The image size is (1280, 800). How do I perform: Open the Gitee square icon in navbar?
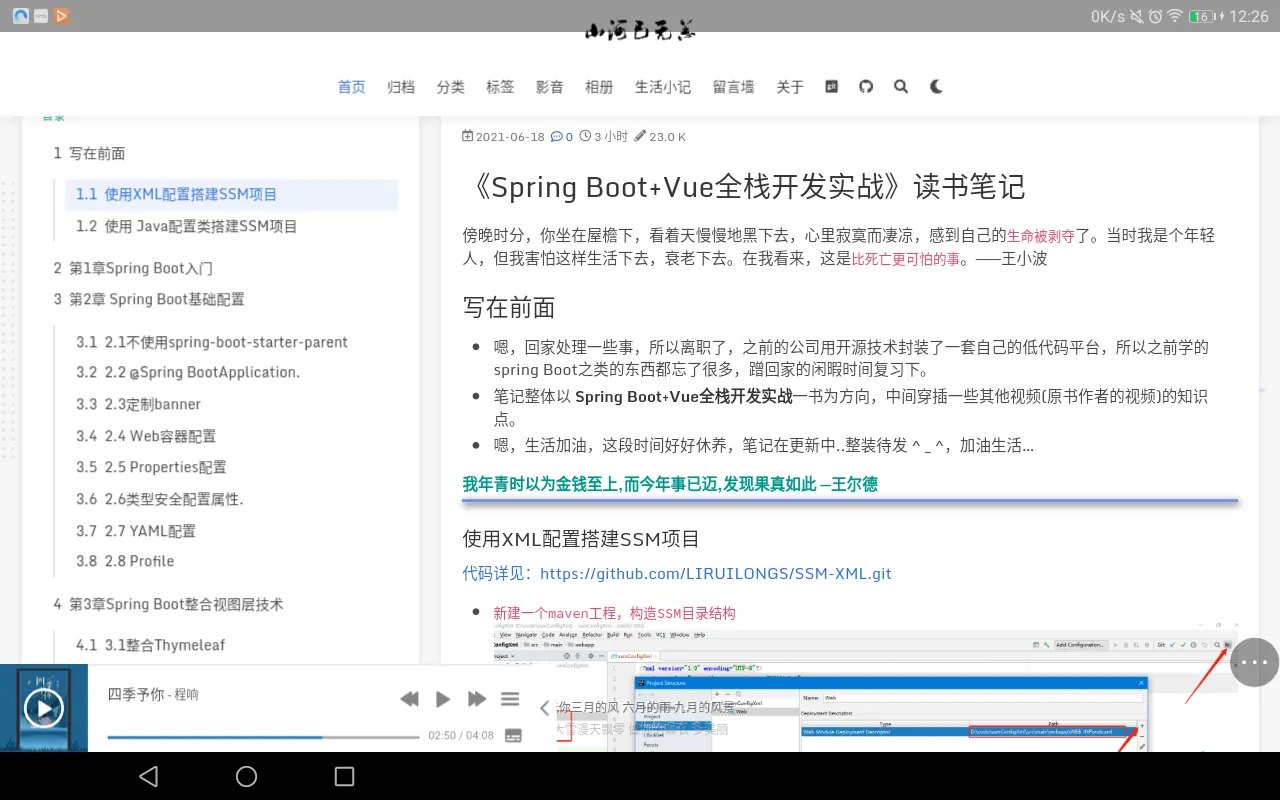pos(831,87)
